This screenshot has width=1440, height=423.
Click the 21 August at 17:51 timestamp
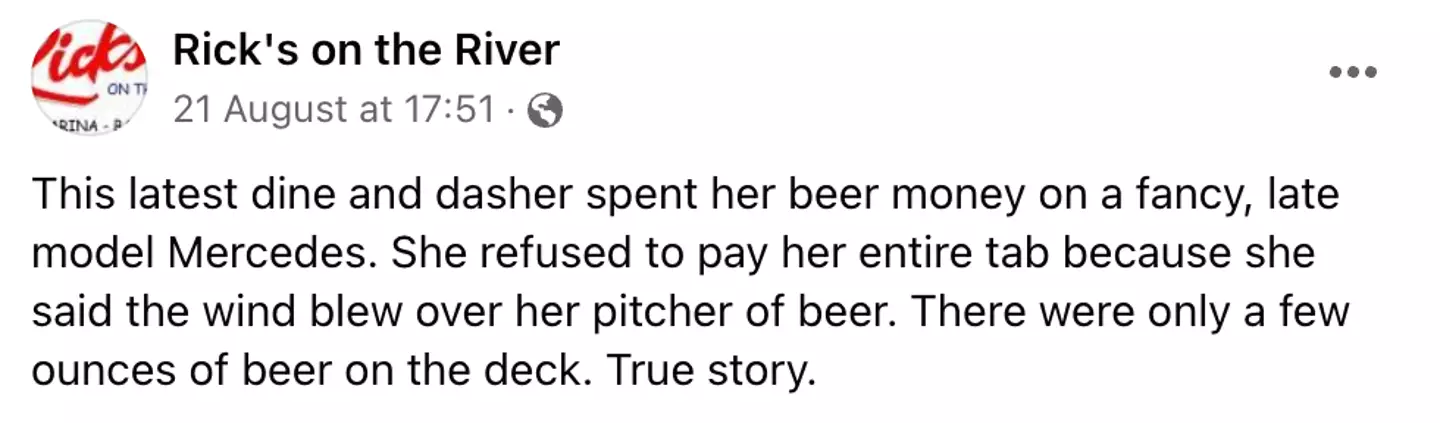point(334,110)
